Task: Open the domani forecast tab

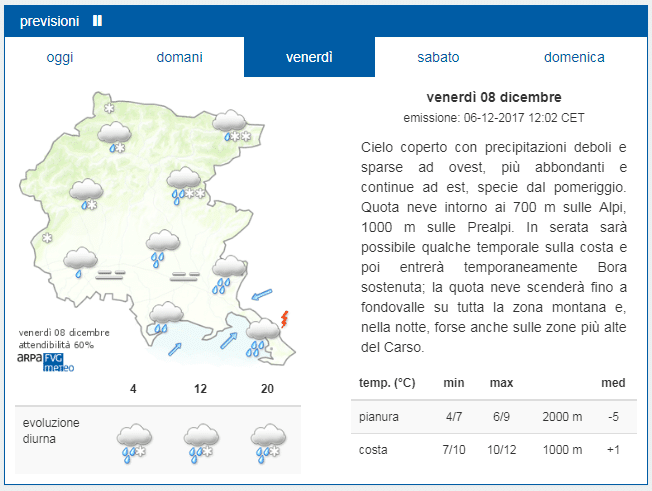Action: (x=179, y=57)
